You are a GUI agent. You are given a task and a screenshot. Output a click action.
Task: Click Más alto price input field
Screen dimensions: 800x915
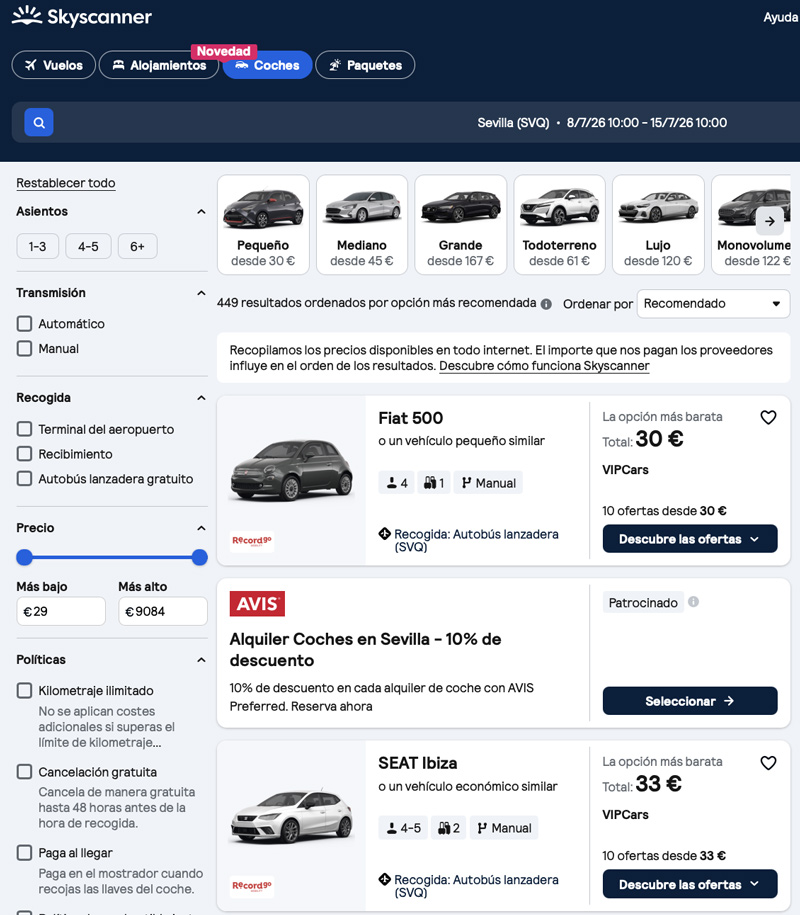163,611
